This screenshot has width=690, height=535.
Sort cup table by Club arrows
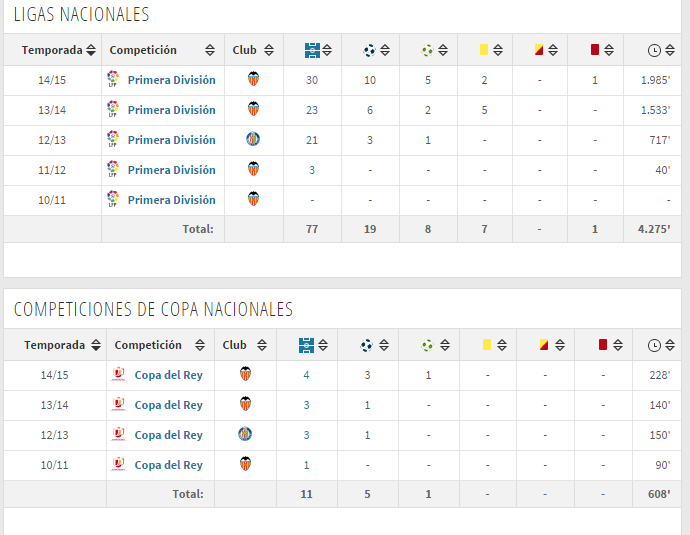pyautogui.click(x=262, y=345)
